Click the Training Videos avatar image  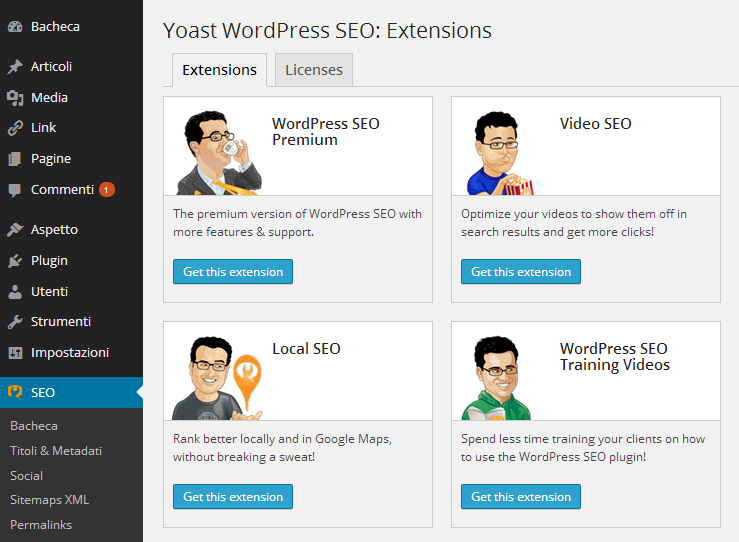click(496, 378)
